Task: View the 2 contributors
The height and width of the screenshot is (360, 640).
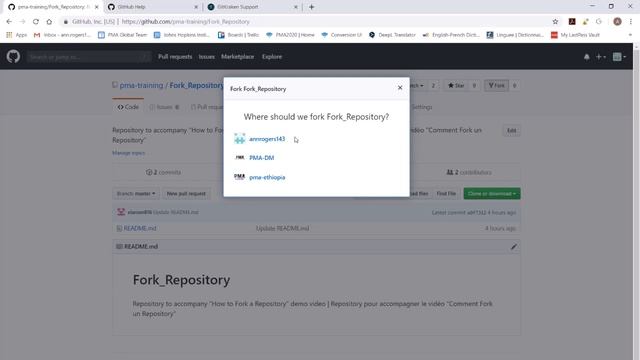Action: click(x=469, y=172)
